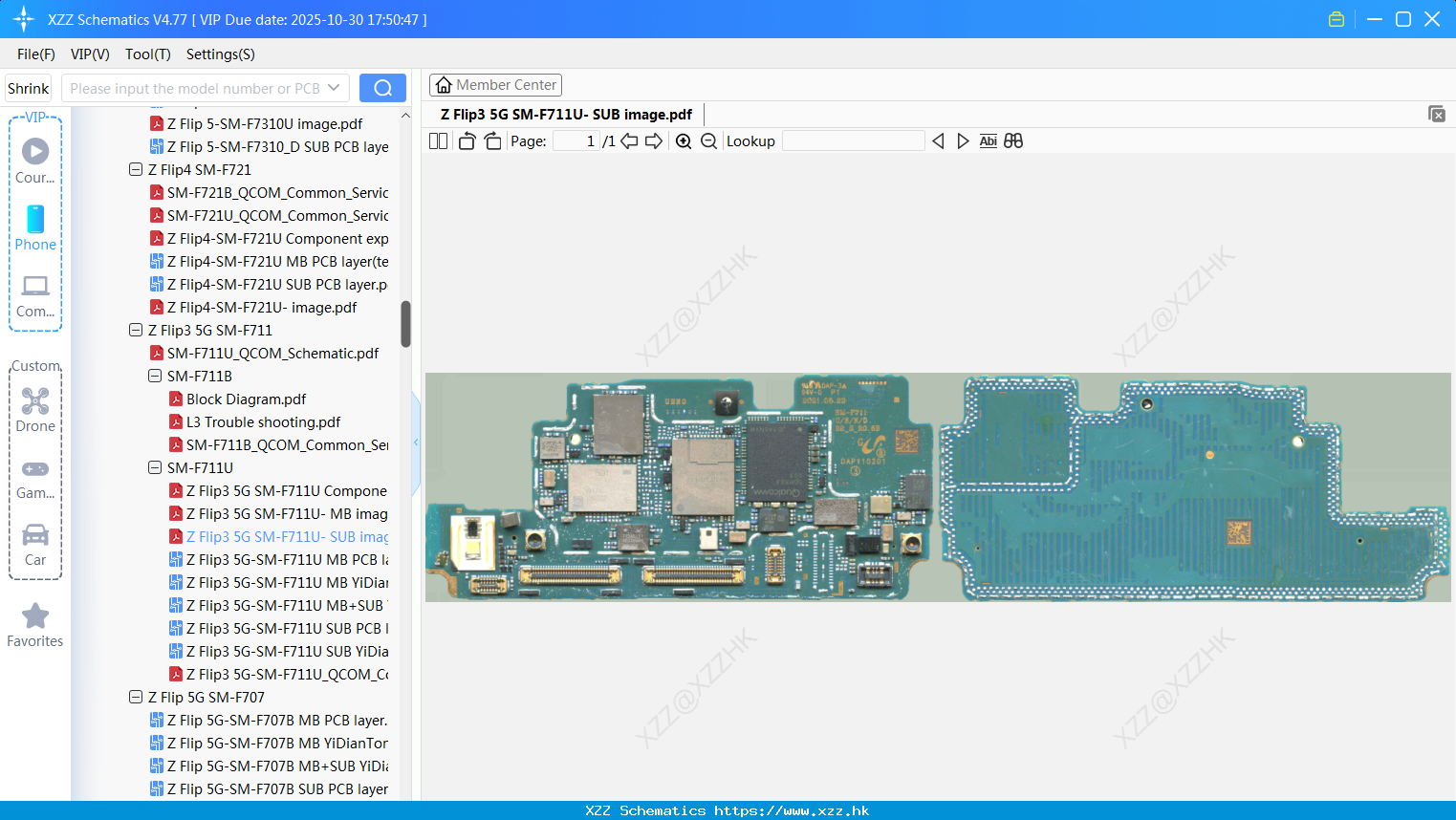
Task: Collapse the SM-F711B folder
Action: point(155,376)
